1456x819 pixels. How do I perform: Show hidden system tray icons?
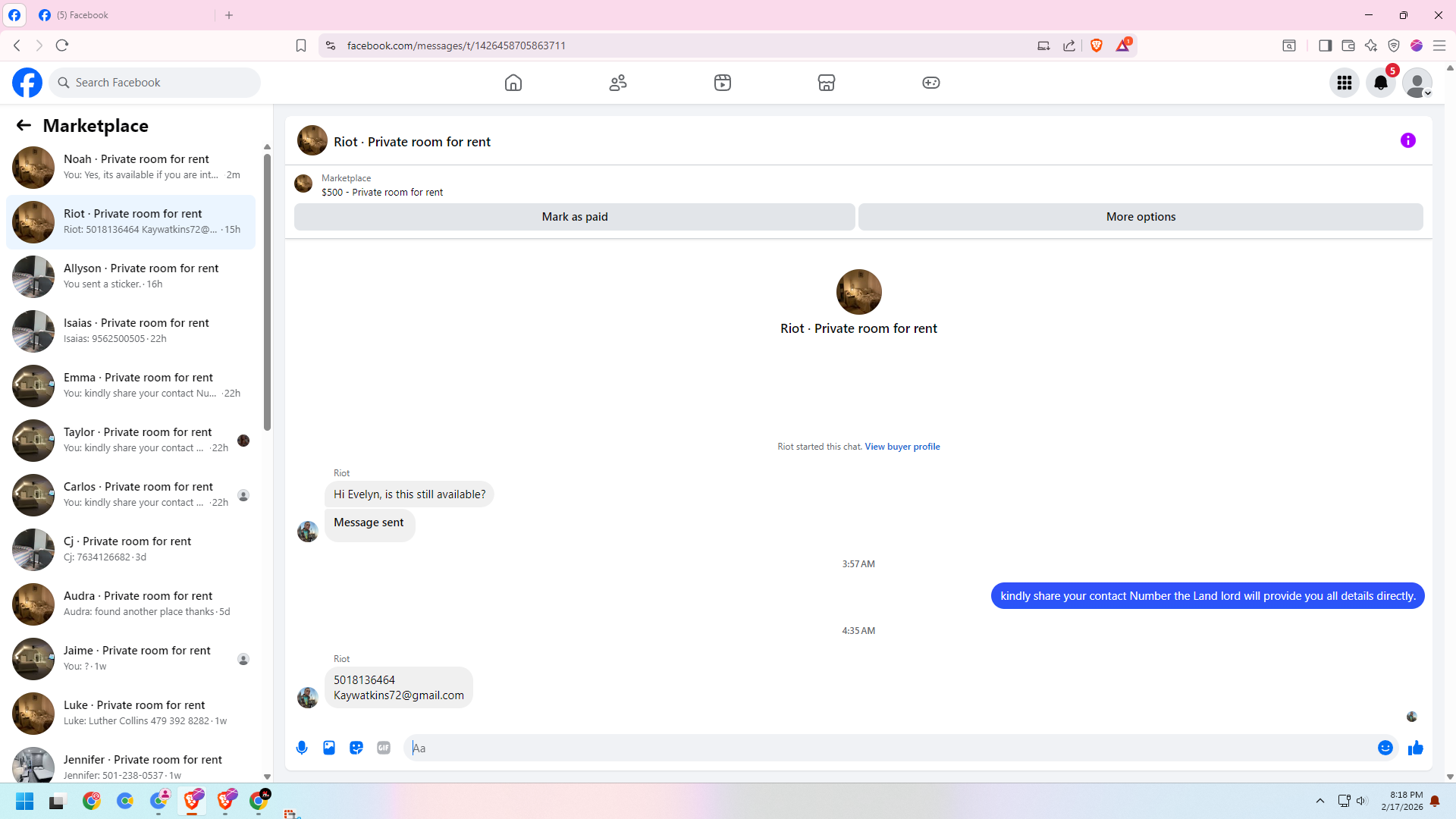click(x=1320, y=801)
